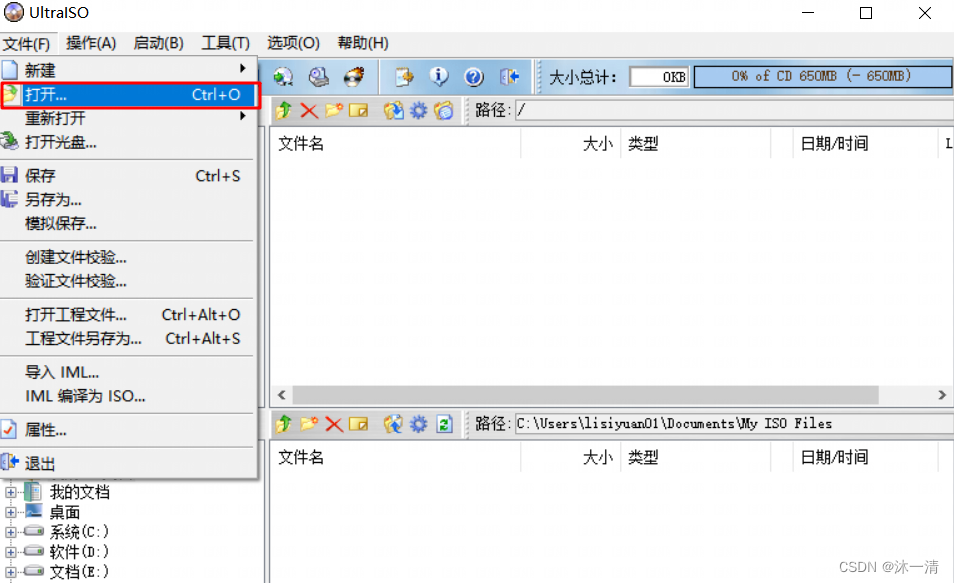Viewport: 954px width, 583px height.
Task: Sort image pane by 日期/时间 column
Action: tap(865, 144)
